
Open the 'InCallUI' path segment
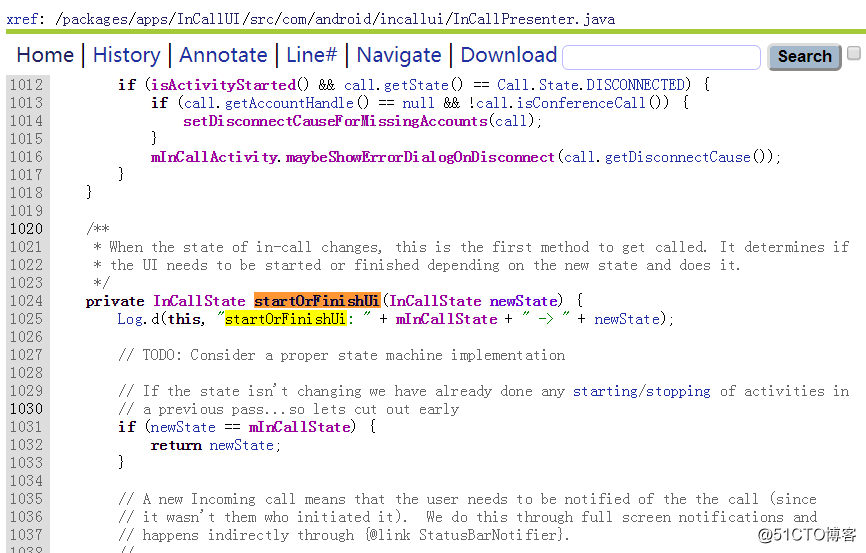tap(208, 19)
